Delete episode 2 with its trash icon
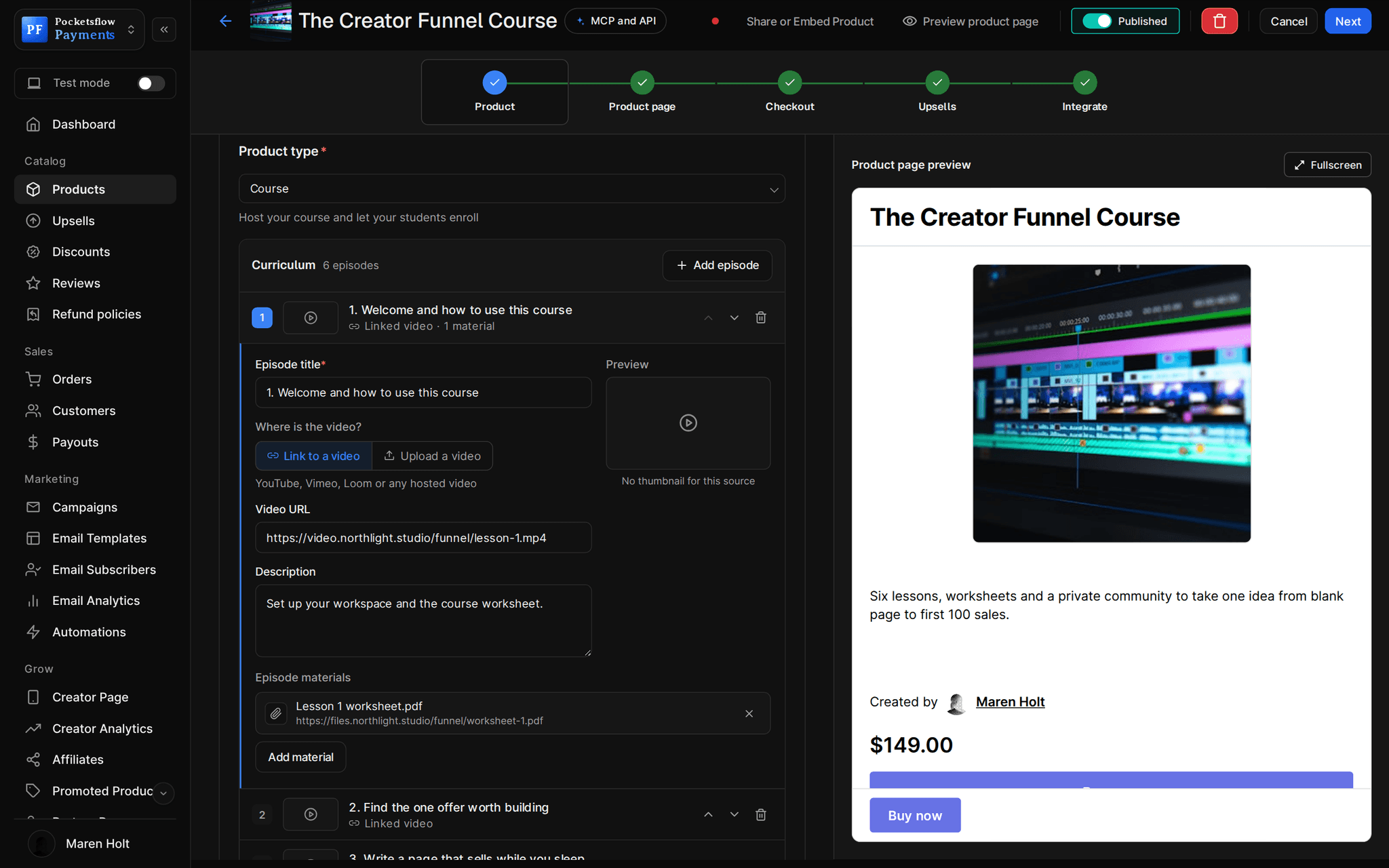This screenshot has width=1389, height=868. (x=761, y=814)
